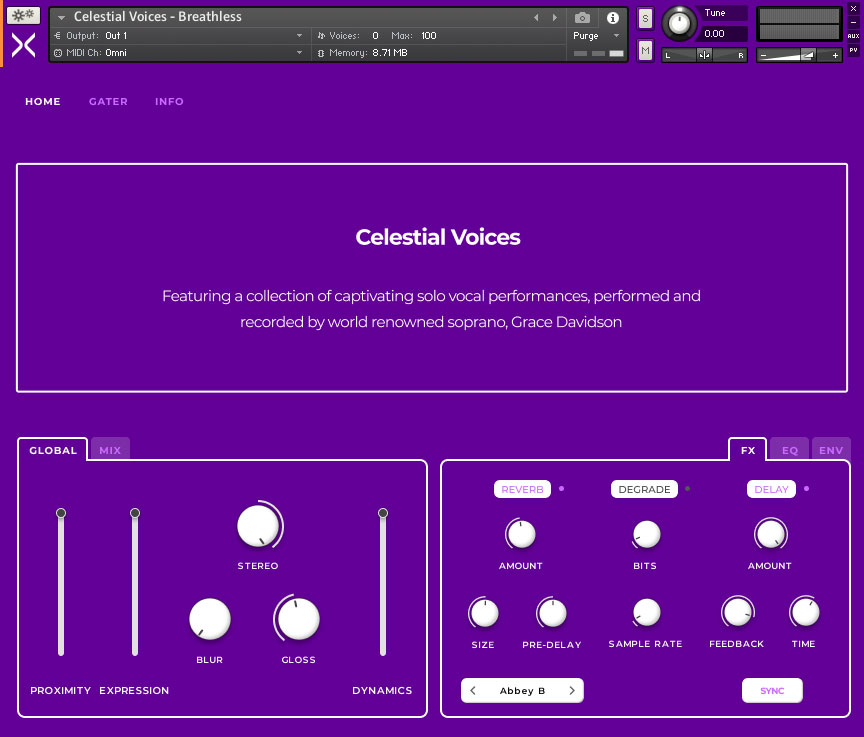Switch to the EQ tab
This screenshot has width=864, height=737.
790,450
